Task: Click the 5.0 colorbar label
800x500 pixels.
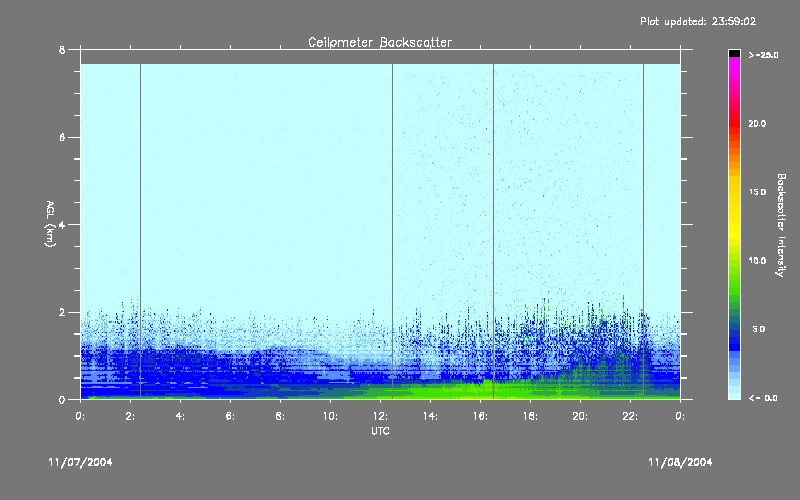Action: pos(759,329)
